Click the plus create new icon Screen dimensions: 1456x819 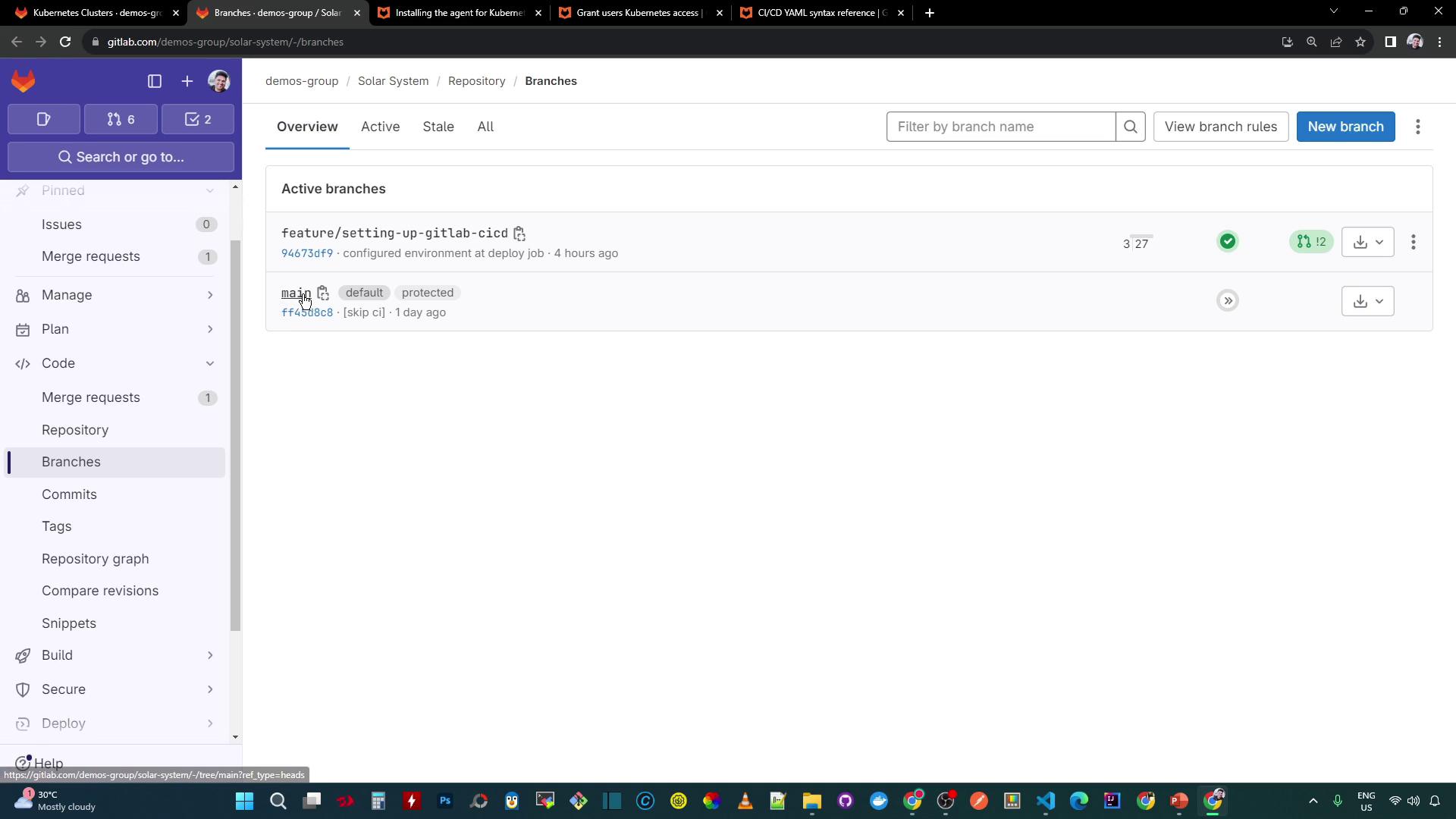pos(187,81)
